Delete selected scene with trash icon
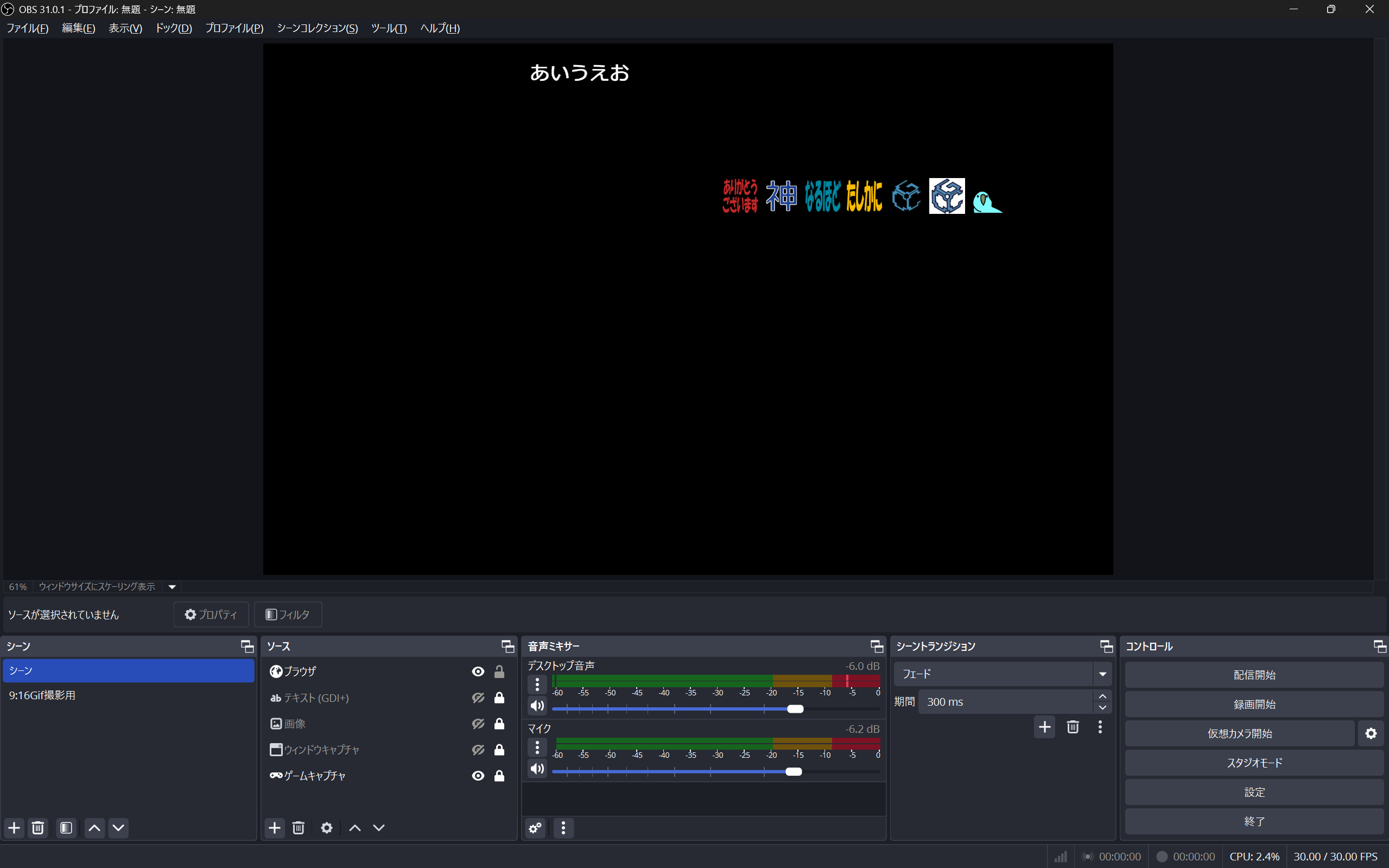The image size is (1389, 868). coord(38,828)
